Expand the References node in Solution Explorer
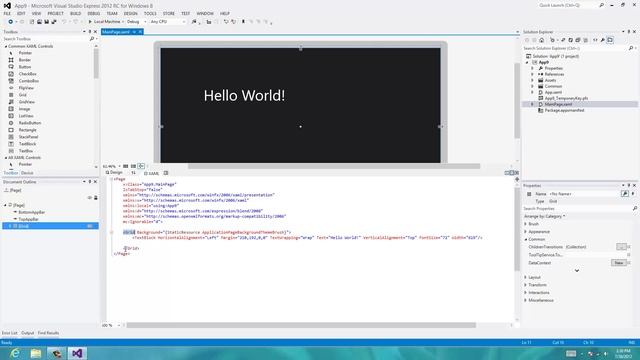 tap(532, 74)
